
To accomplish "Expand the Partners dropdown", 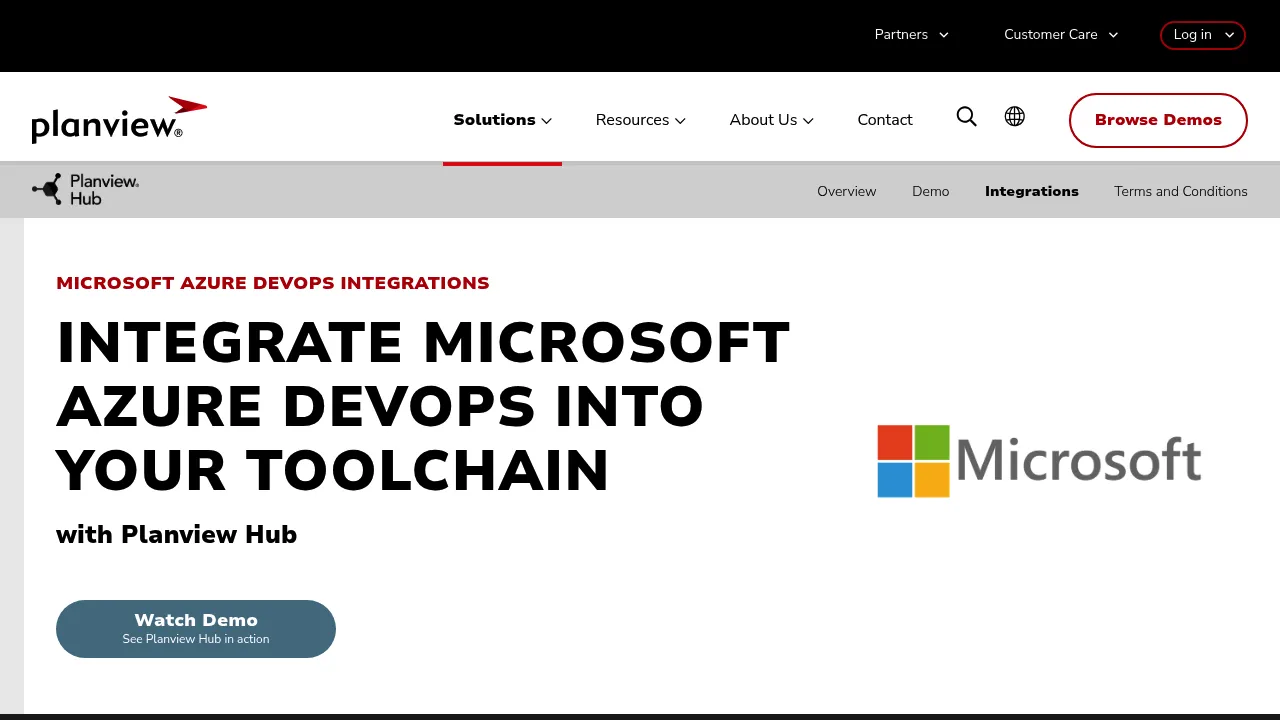I will coord(911,34).
